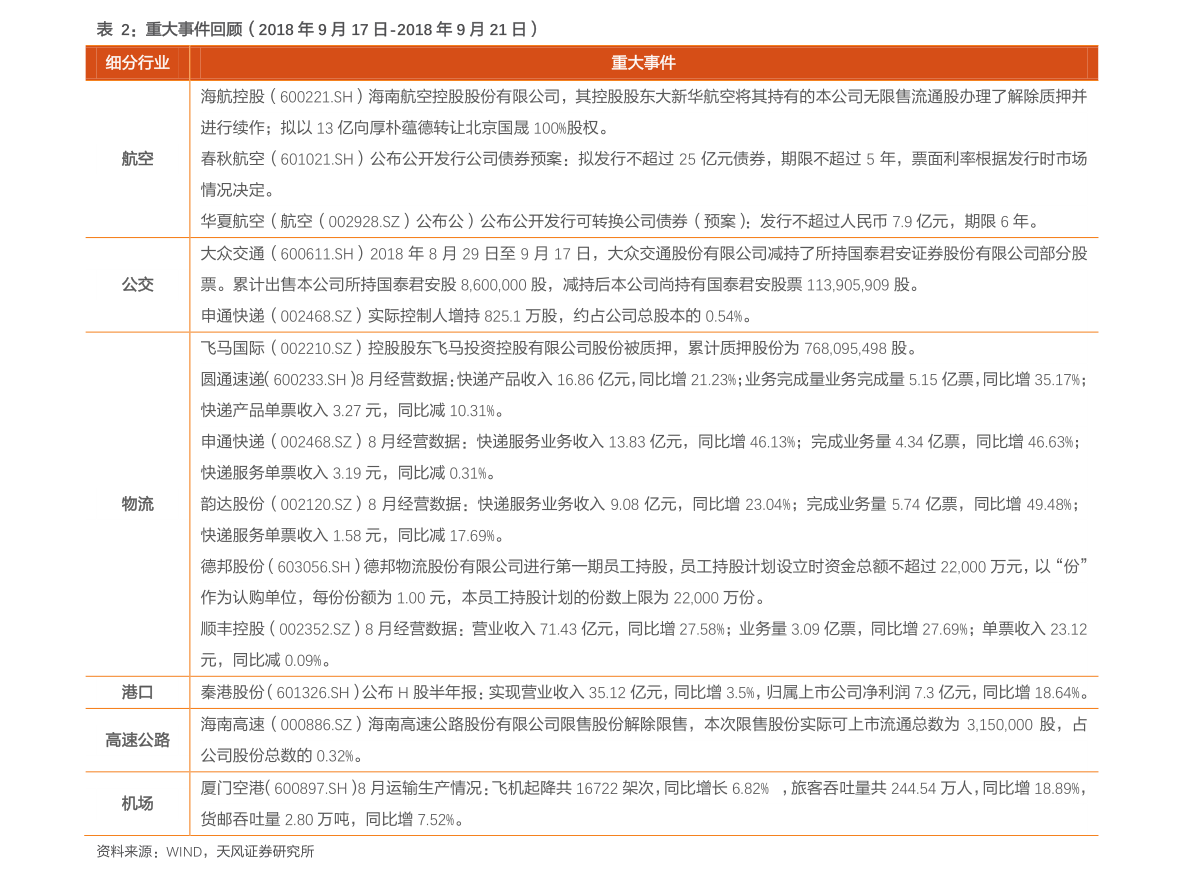Click the 高速公路 industry cell
Screen dimensions: 1191x879
137,740
